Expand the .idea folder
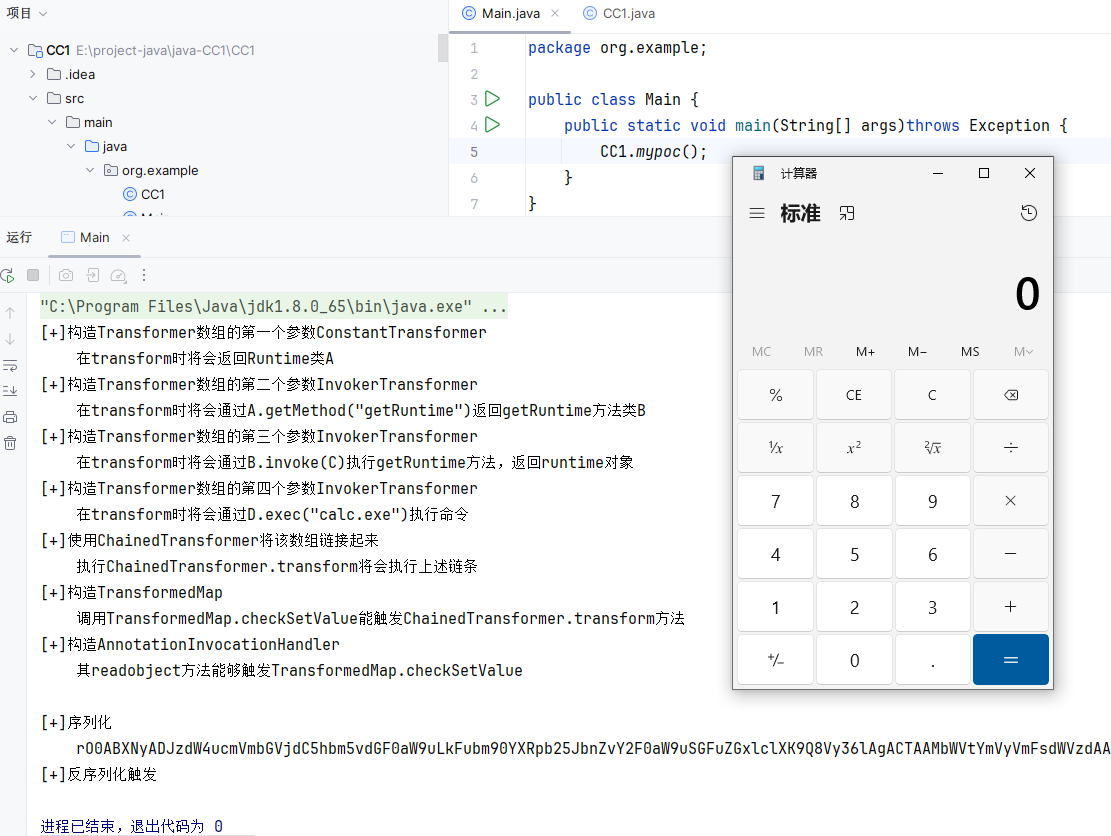This screenshot has width=1111, height=836. point(33,74)
